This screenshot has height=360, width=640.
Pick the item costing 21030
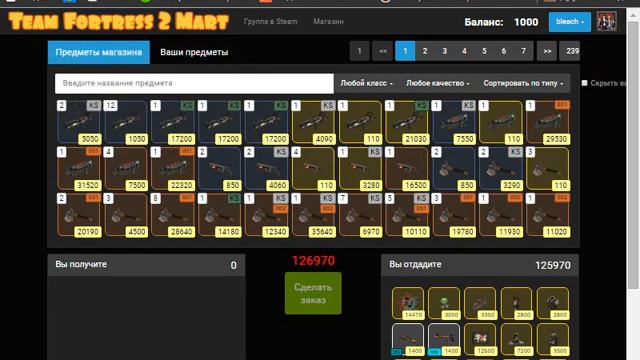coord(407,123)
